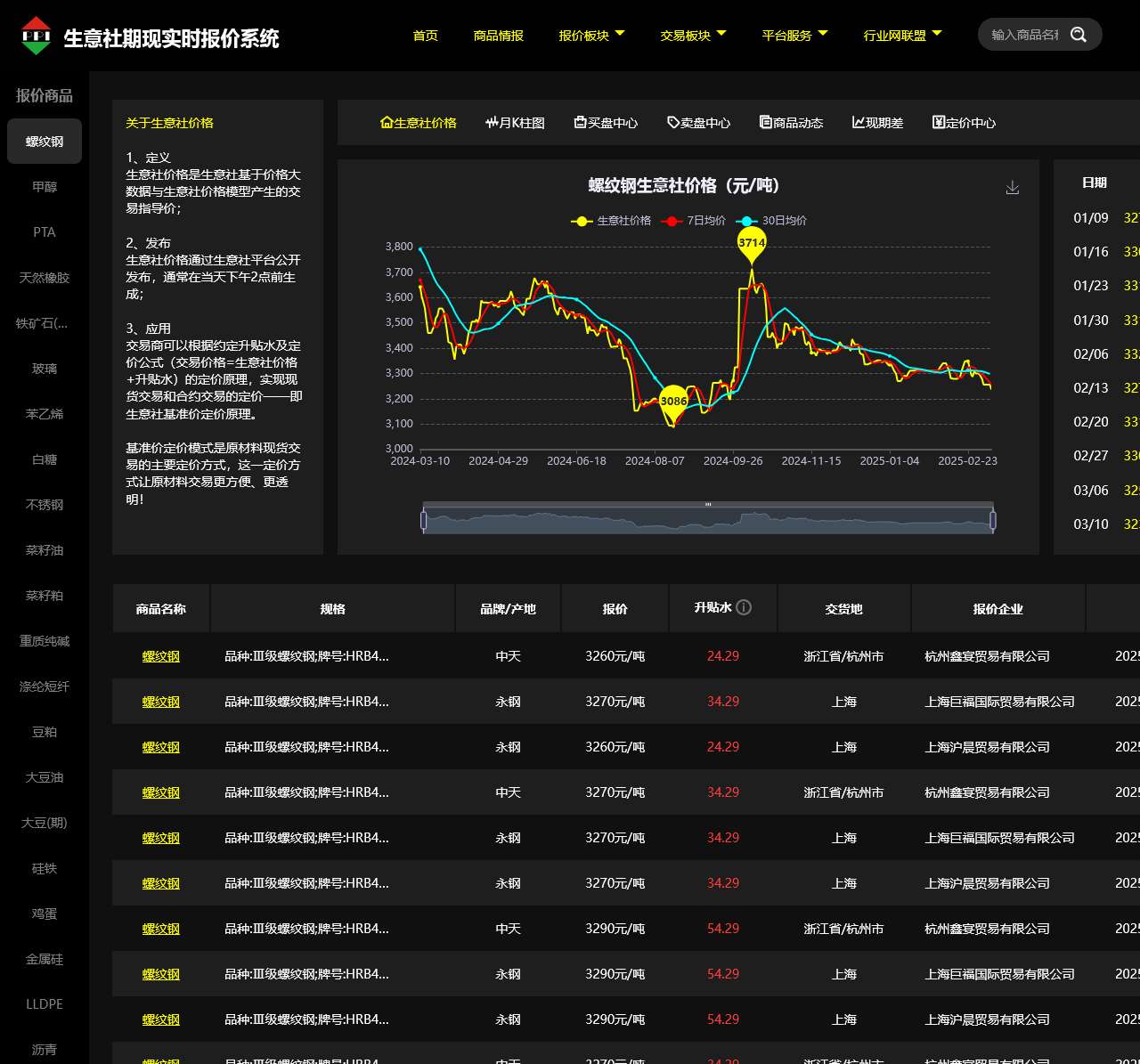Open 买盘中心 buy center
Screen dimensions: 1140x1064
point(606,123)
